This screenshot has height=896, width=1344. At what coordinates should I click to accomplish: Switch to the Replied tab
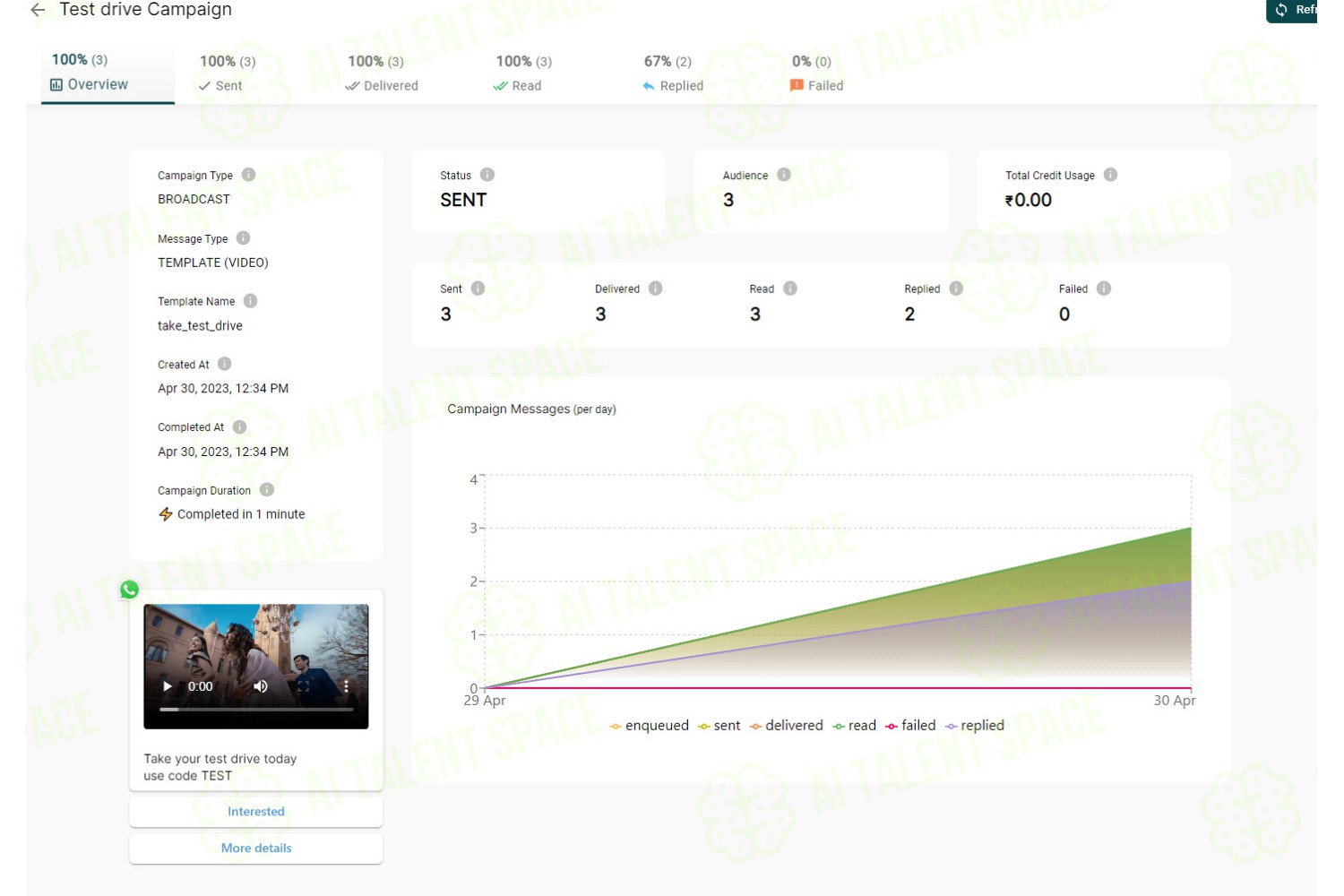tap(673, 73)
